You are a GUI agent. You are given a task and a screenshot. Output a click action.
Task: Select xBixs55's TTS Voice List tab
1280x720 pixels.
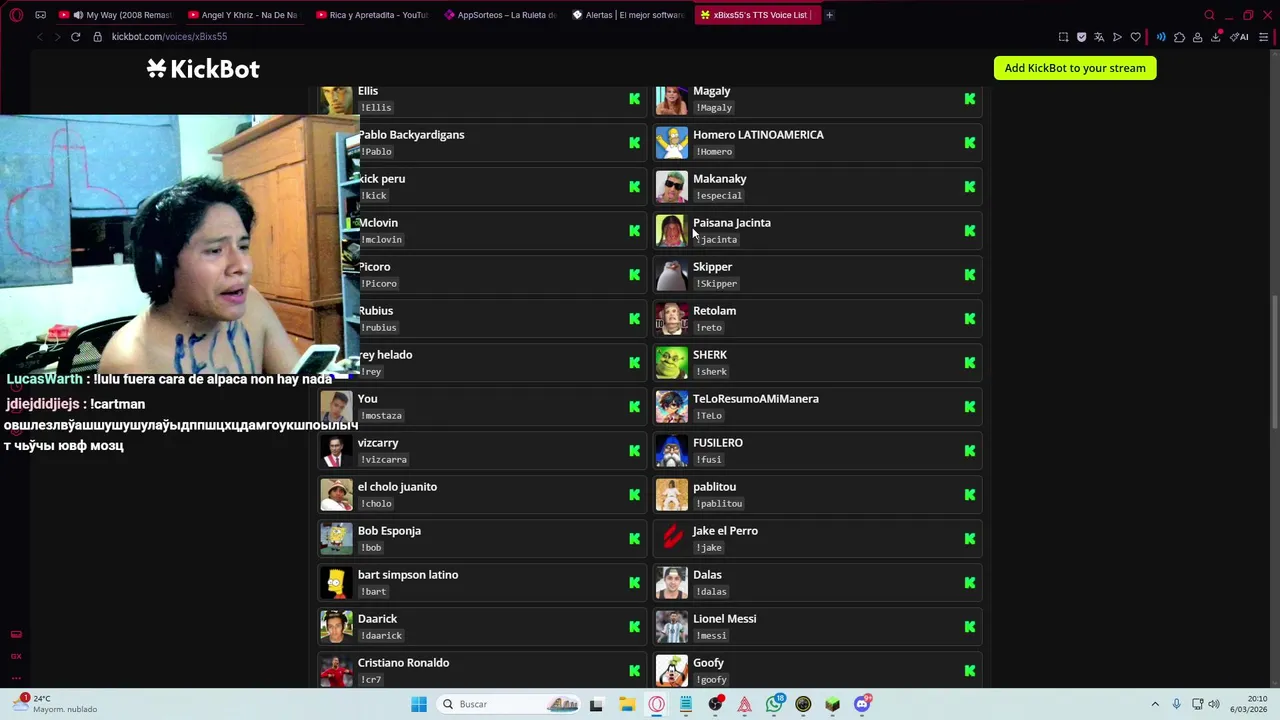(x=756, y=15)
